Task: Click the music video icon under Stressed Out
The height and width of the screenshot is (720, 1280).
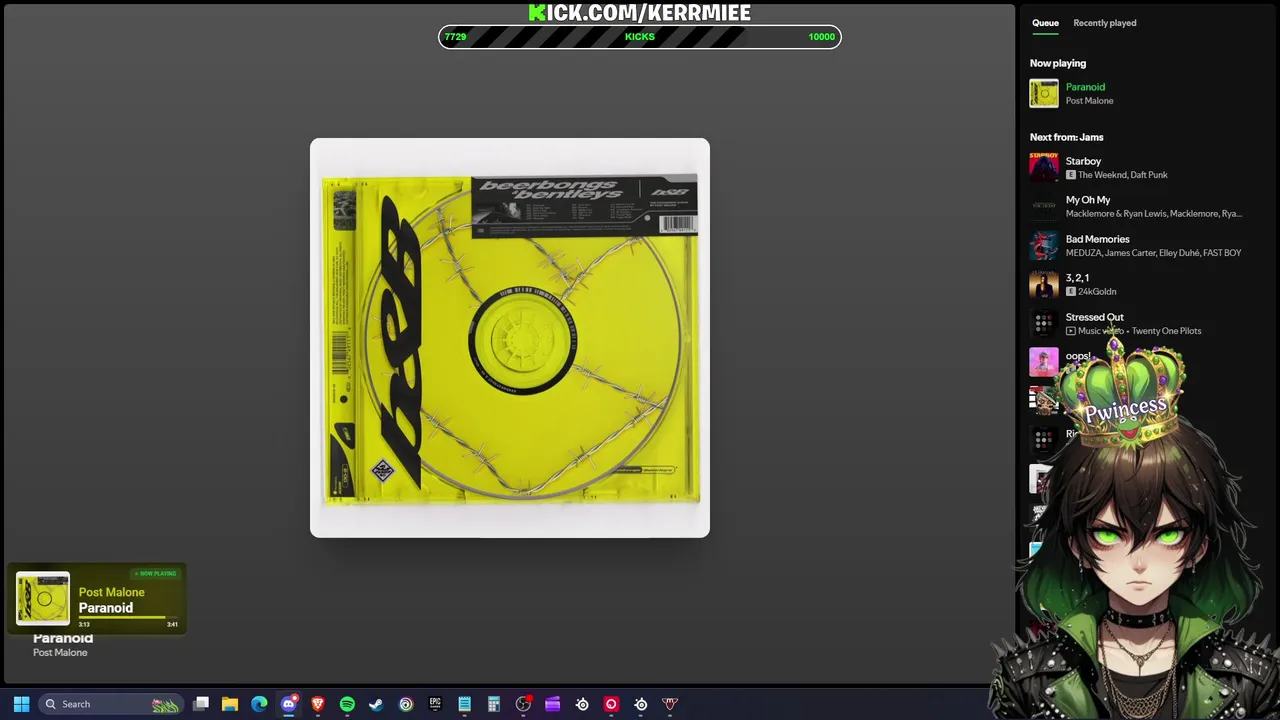Action: click(1071, 331)
